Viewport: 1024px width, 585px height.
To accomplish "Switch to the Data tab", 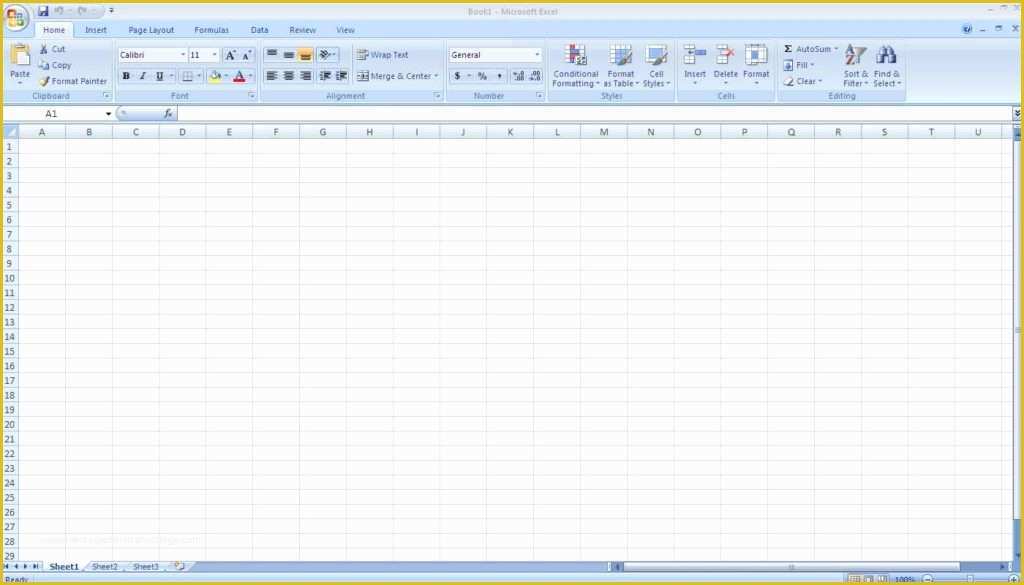I will coord(259,30).
